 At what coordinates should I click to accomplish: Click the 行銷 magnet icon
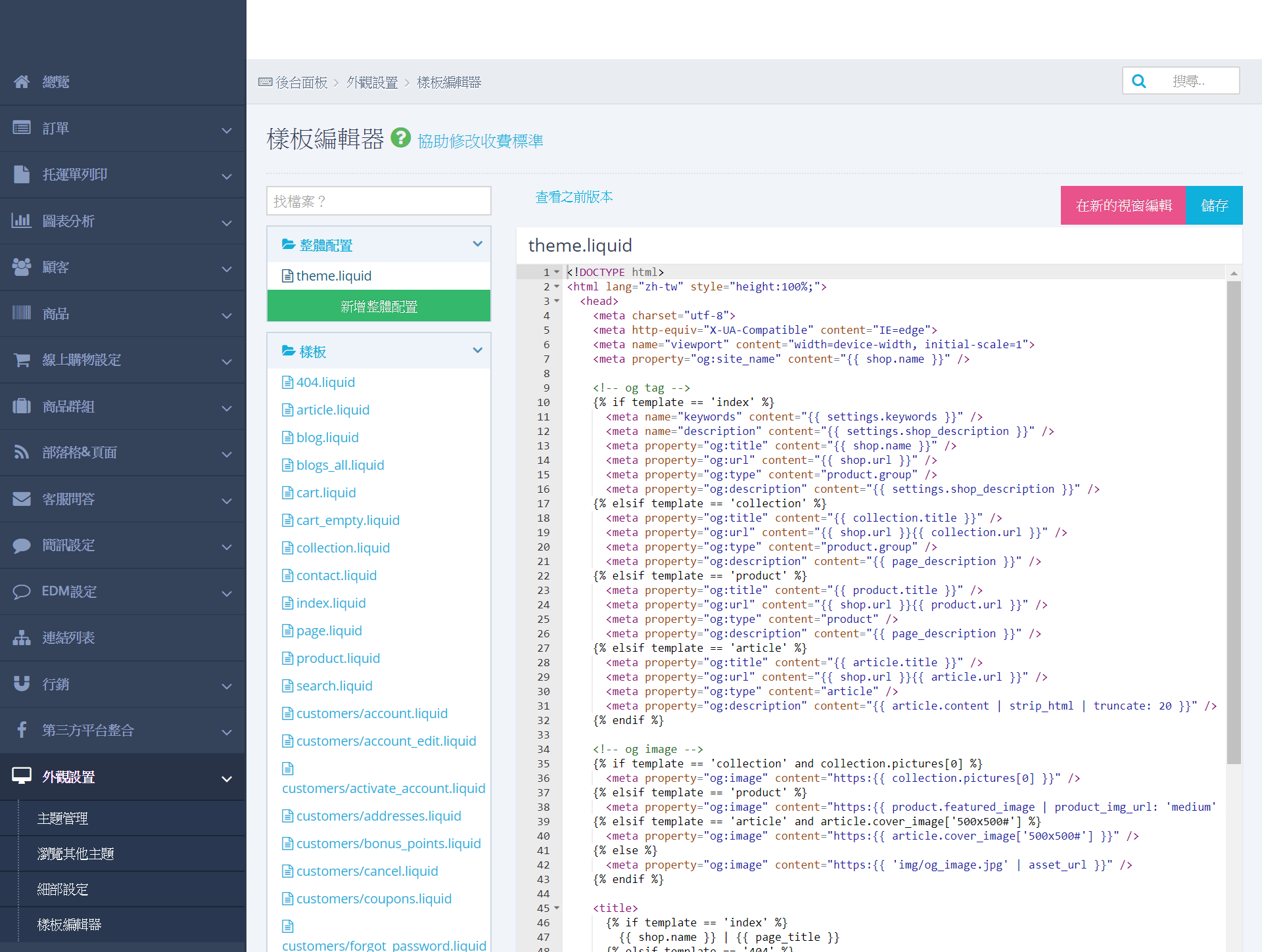[x=22, y=684]
